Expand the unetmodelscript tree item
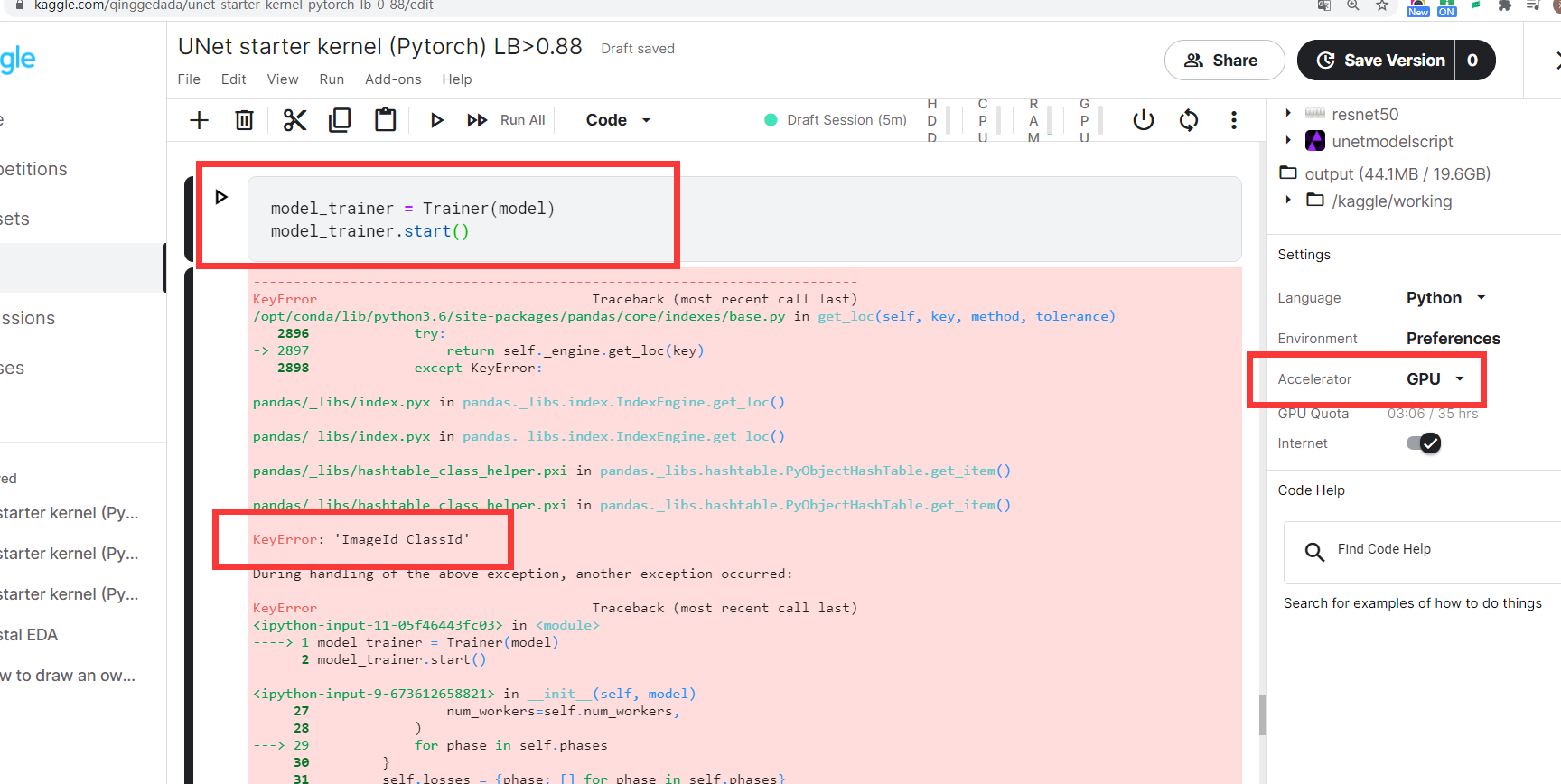Screen dimensions: 1561x784 [1288, 140]
